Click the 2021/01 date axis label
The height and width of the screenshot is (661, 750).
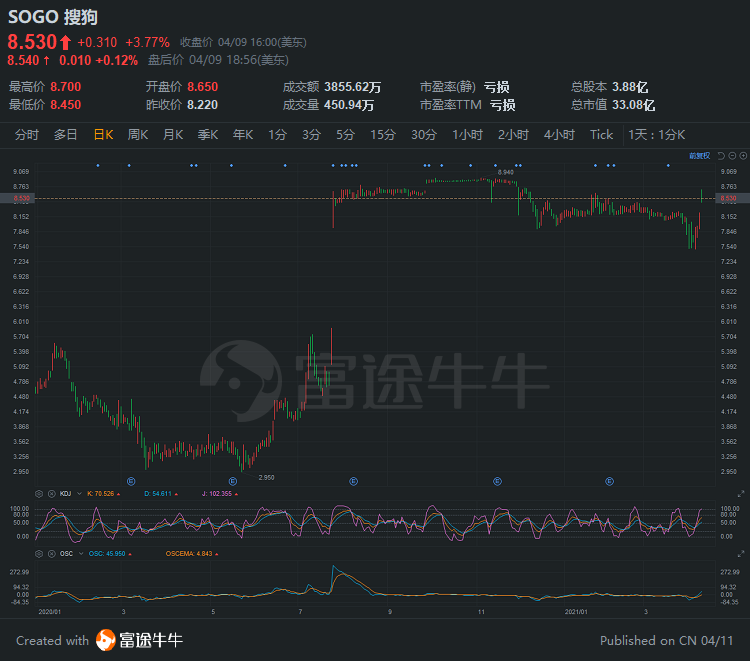(x=576, y=612)
